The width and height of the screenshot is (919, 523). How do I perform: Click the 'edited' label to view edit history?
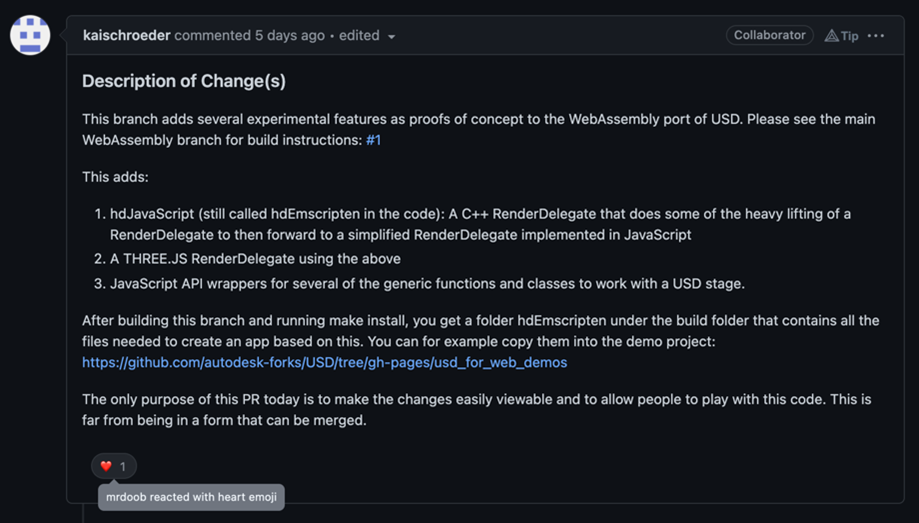[x=358, y=35]
